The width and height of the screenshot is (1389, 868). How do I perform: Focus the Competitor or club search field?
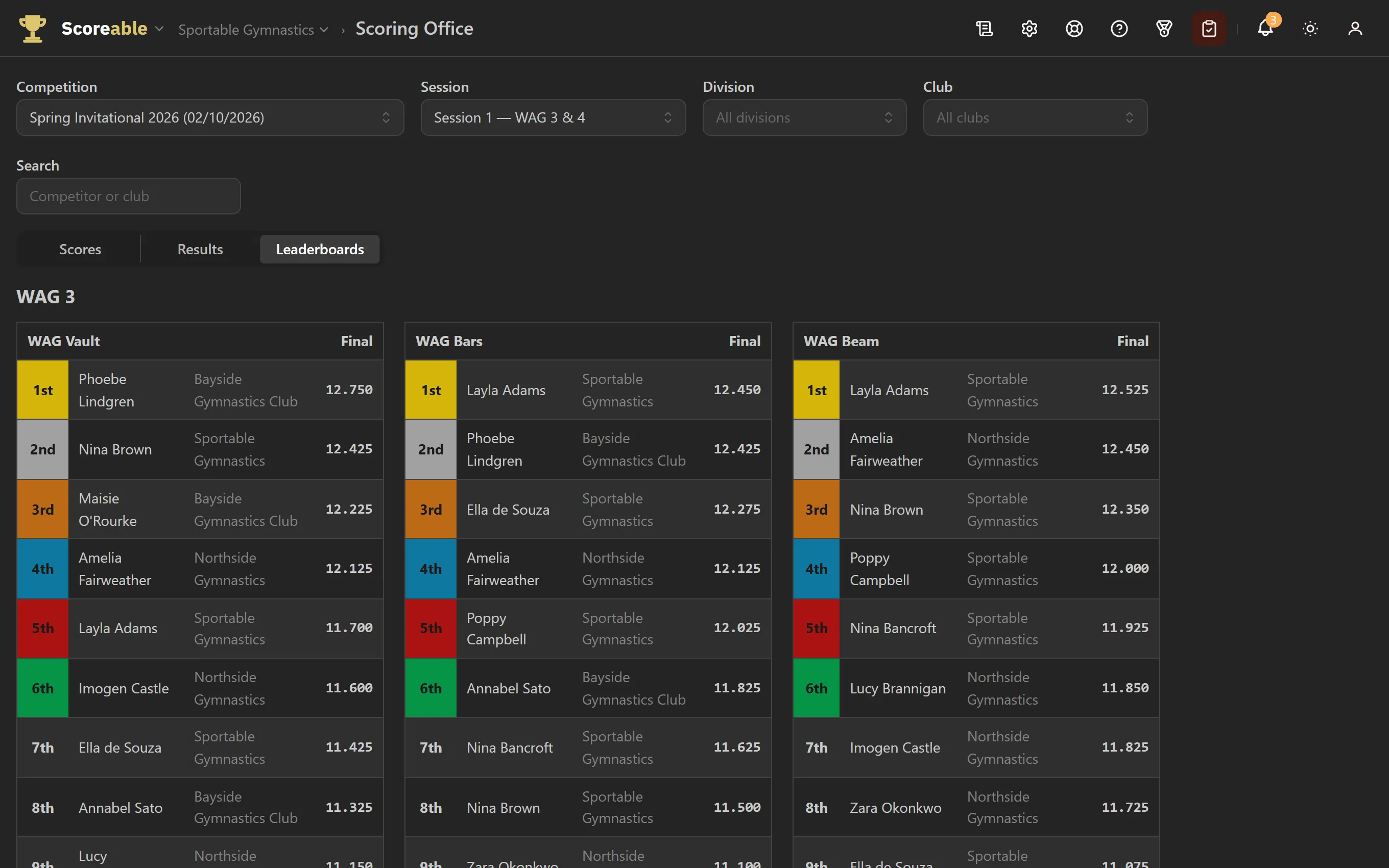point(129,197)
